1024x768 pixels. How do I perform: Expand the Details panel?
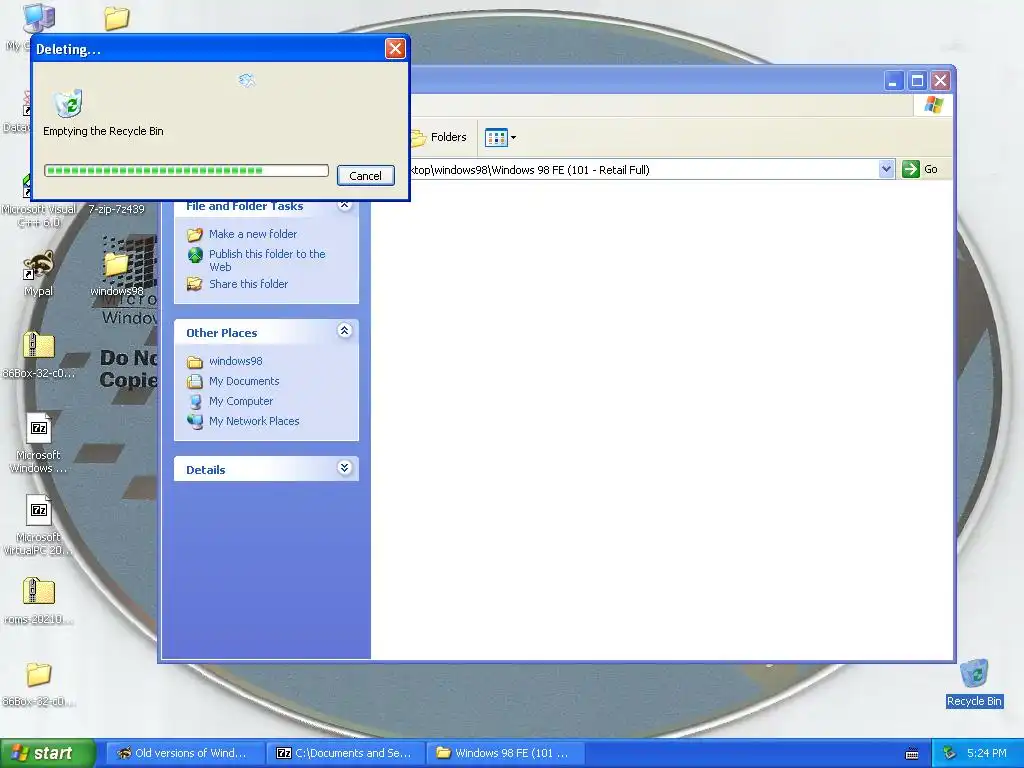tap(345, 468)
